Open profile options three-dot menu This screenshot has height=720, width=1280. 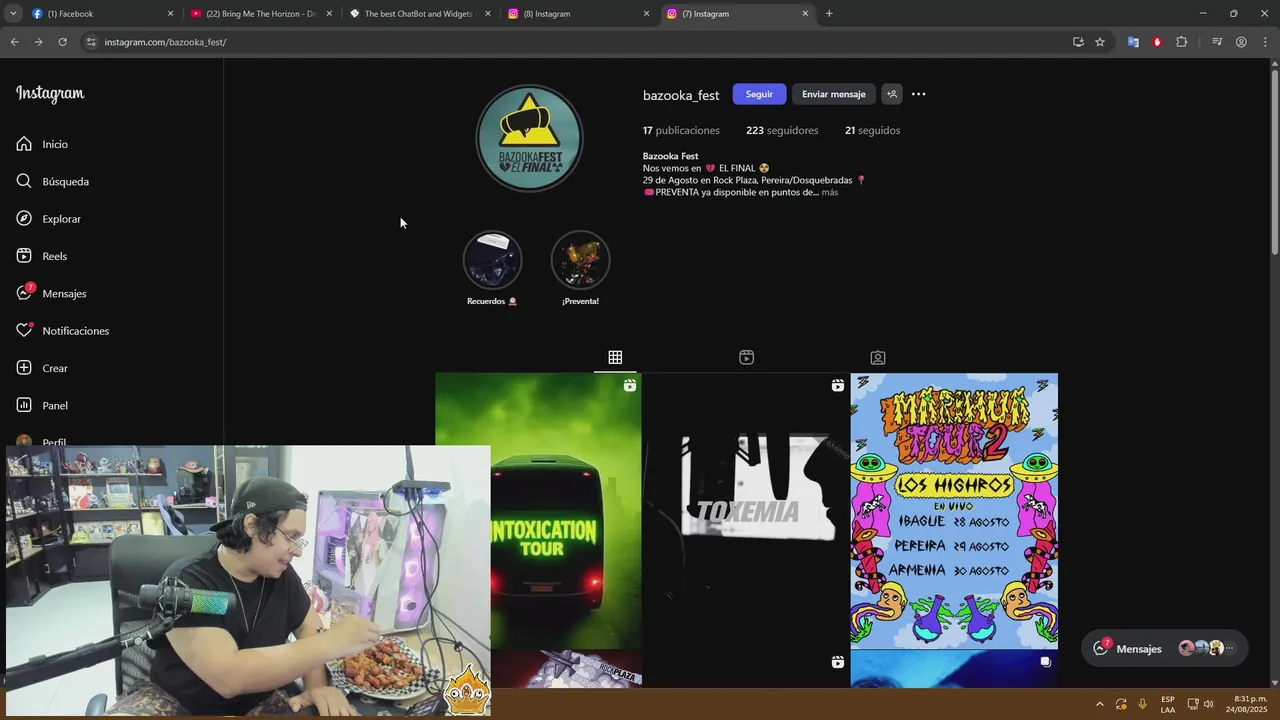[918, 94]
